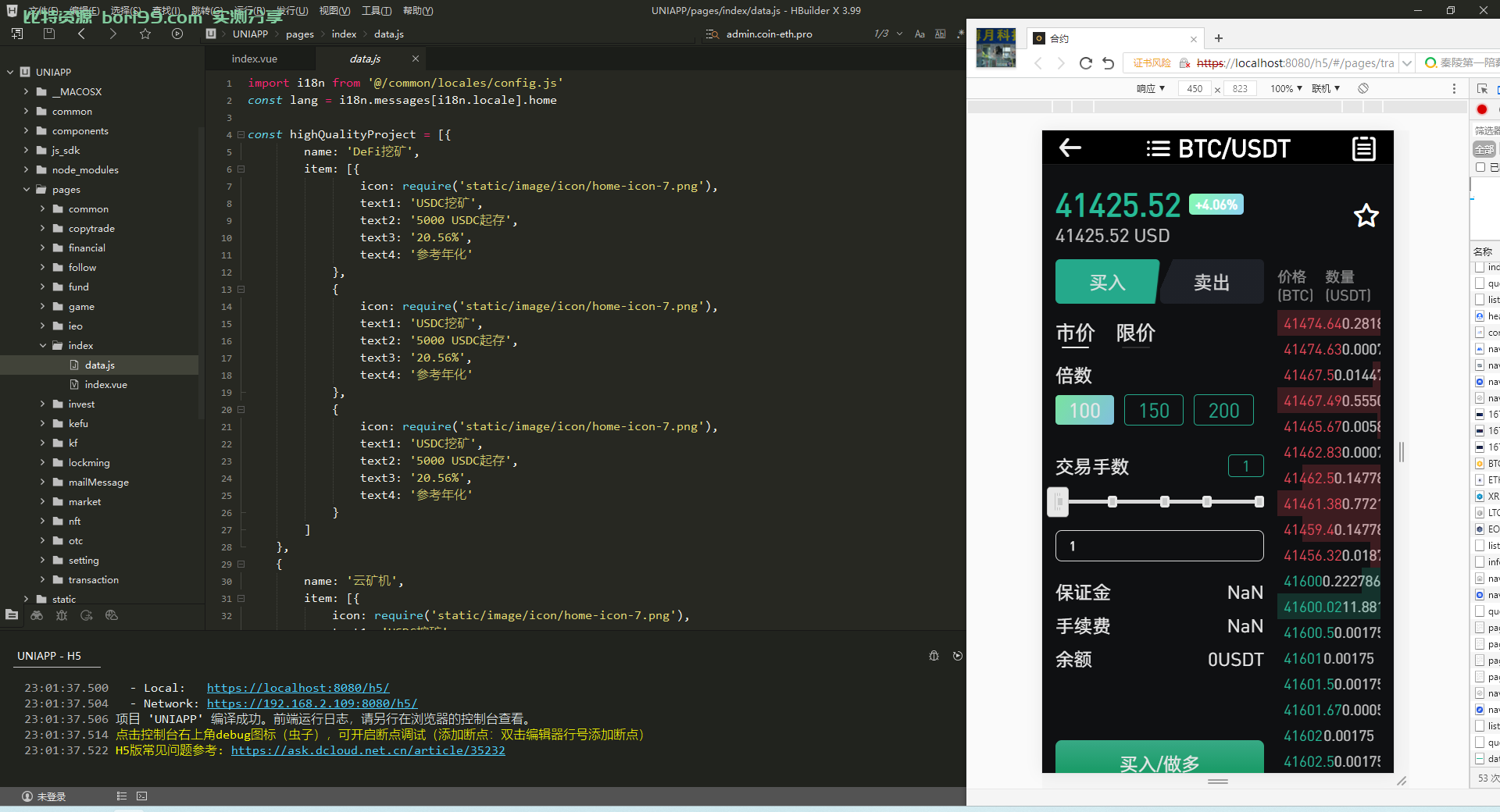The width and height of the screenshot is (1500, 812).
Task: Click the binoculars search icon at sidebar bottom
Action: pos(37,615)
